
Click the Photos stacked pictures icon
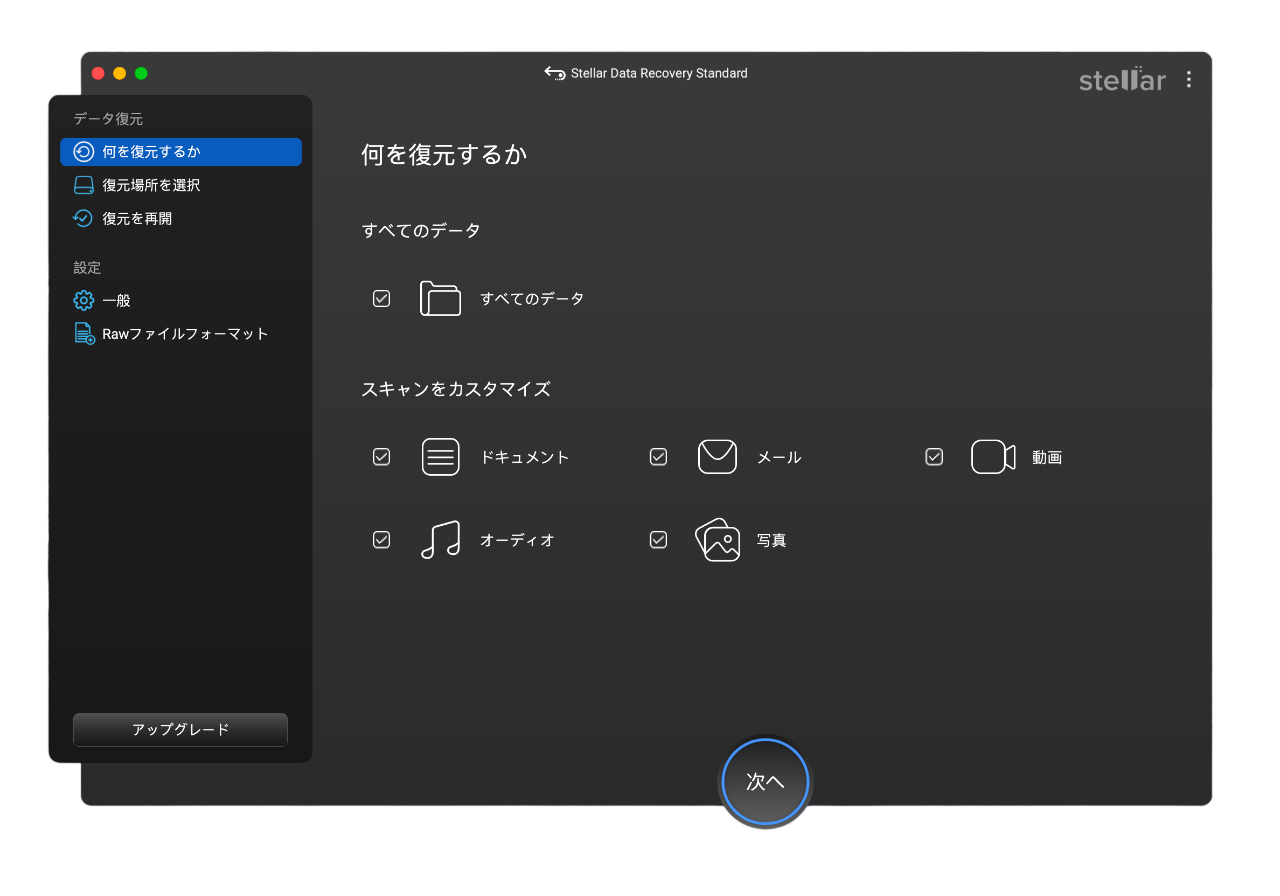tap(717, 540)
